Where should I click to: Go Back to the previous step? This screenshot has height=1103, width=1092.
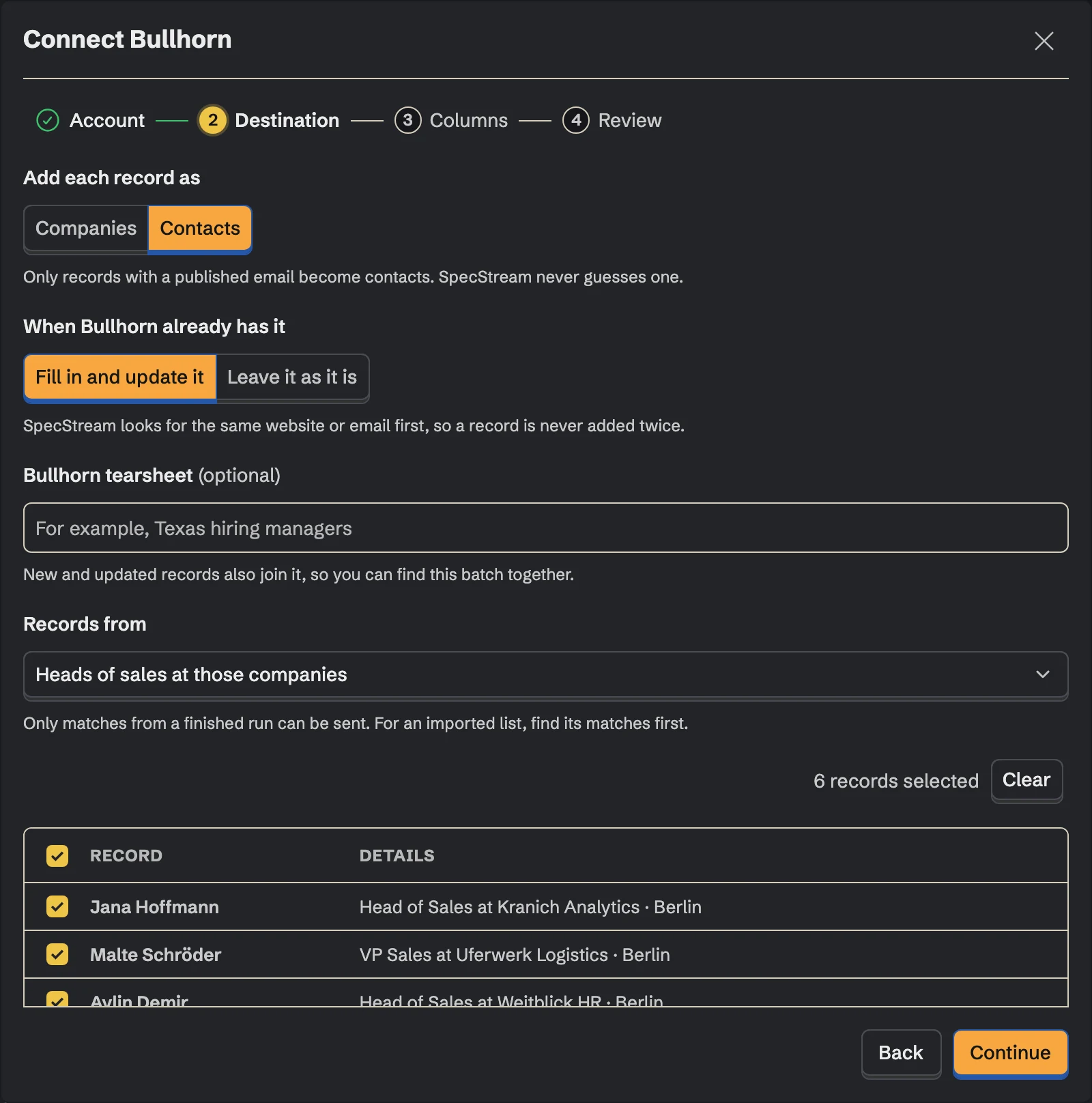click(x=901, y=1053)
